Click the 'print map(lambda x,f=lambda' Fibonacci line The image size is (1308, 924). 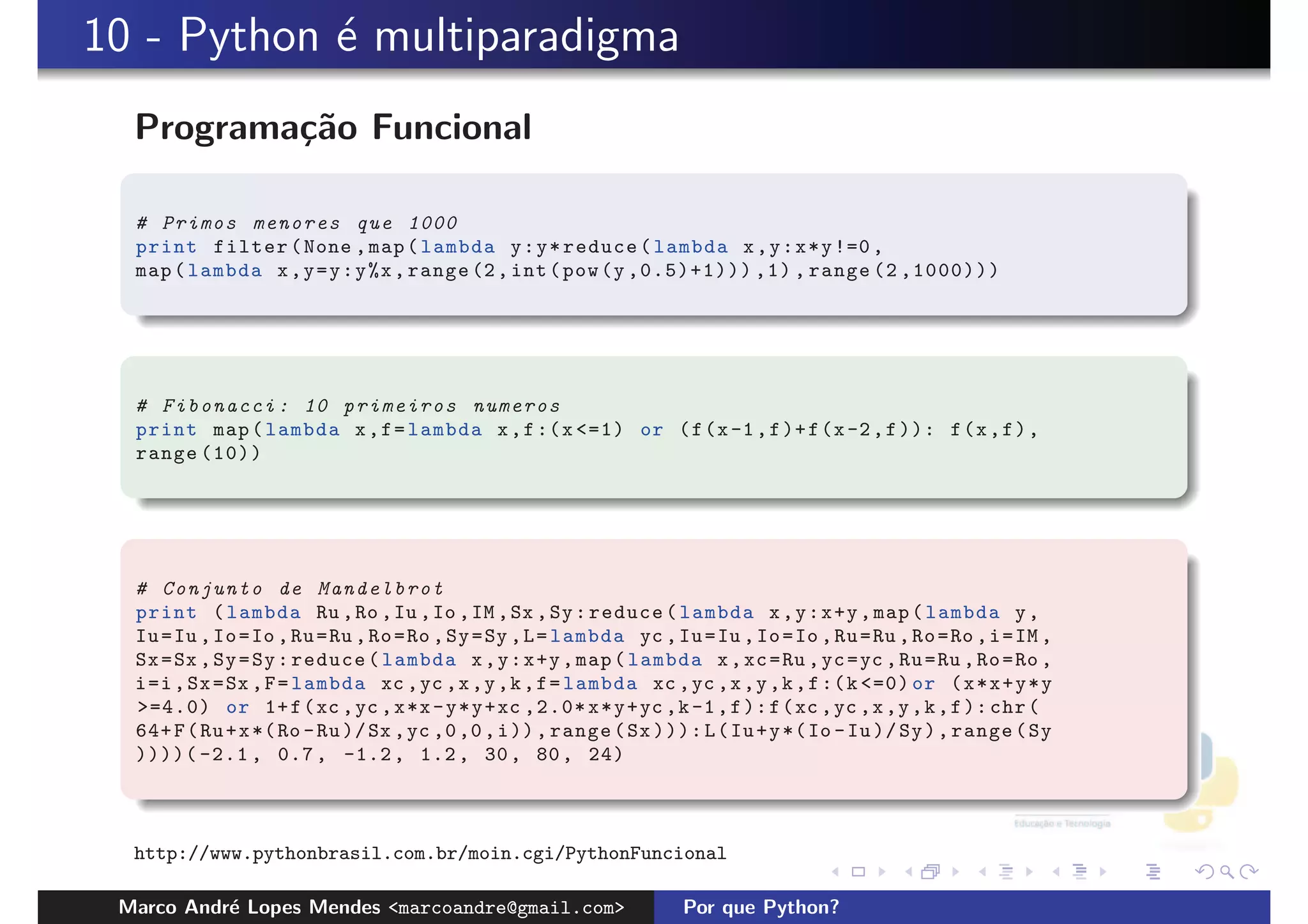[x=587, y=430]
